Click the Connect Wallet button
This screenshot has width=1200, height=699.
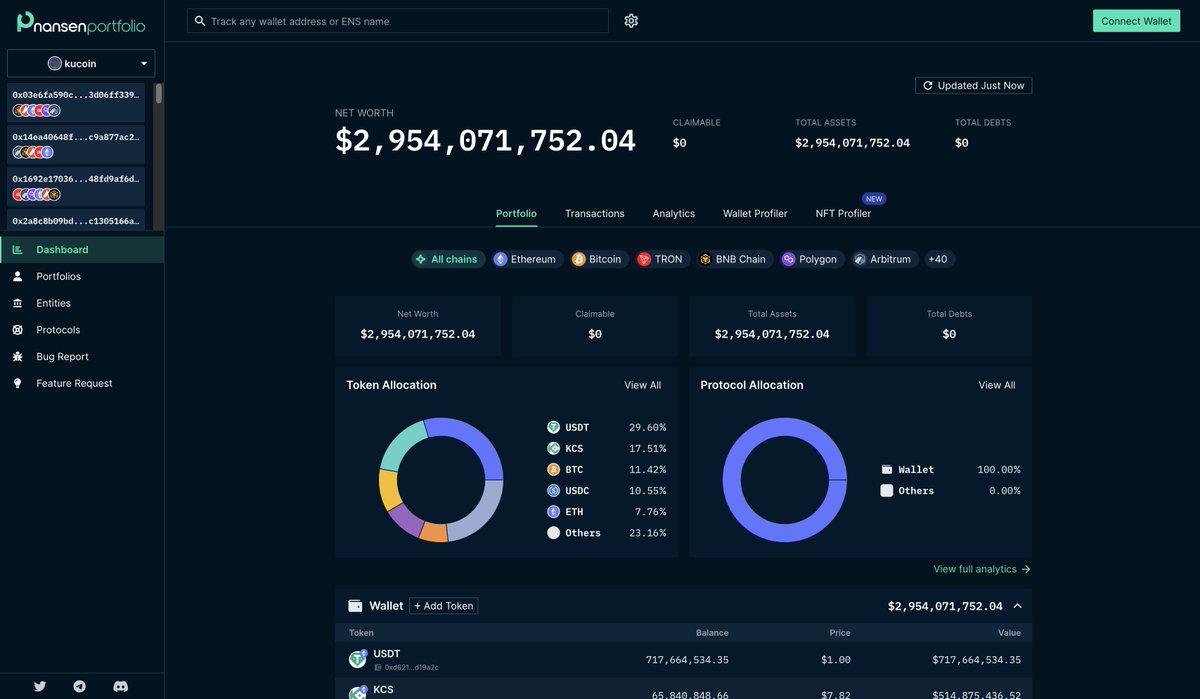(x=1136, y=21)
